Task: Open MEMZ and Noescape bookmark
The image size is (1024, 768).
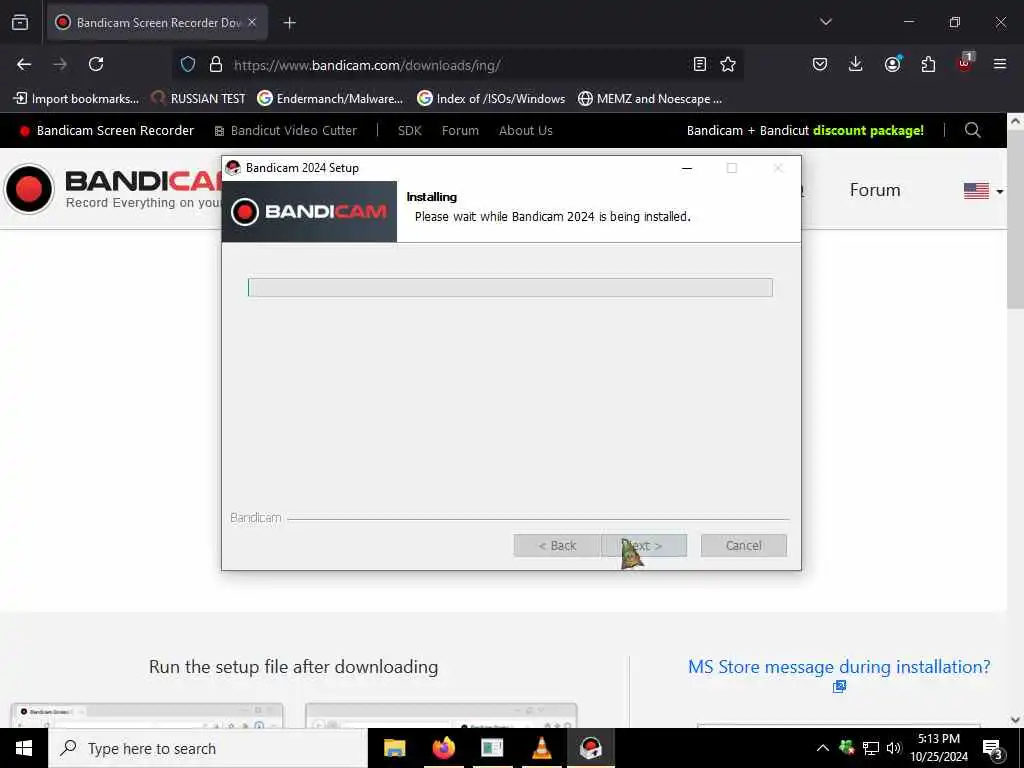Action: click(x=650, y=99)
